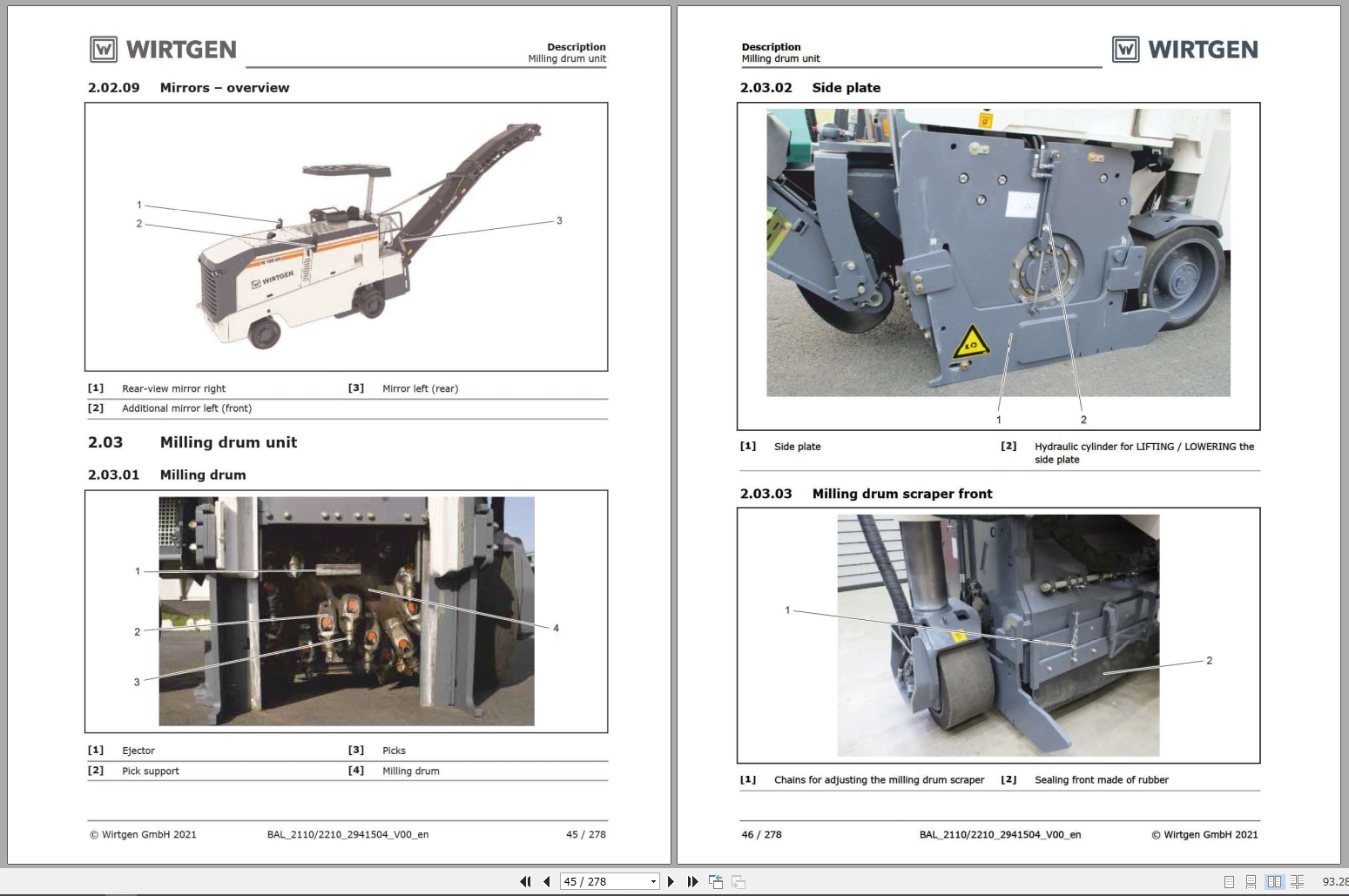Click the previous view button
This screenshot has width=1349, height=896.
[716, 881]
